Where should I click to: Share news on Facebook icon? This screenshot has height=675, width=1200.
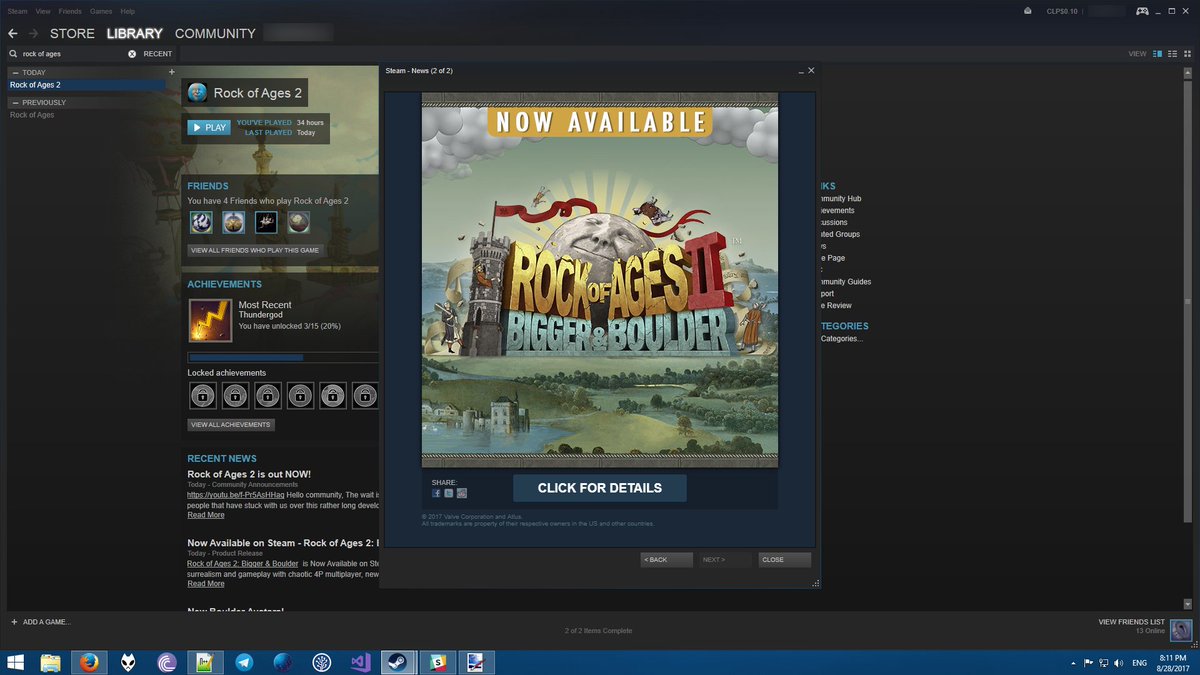436,493
